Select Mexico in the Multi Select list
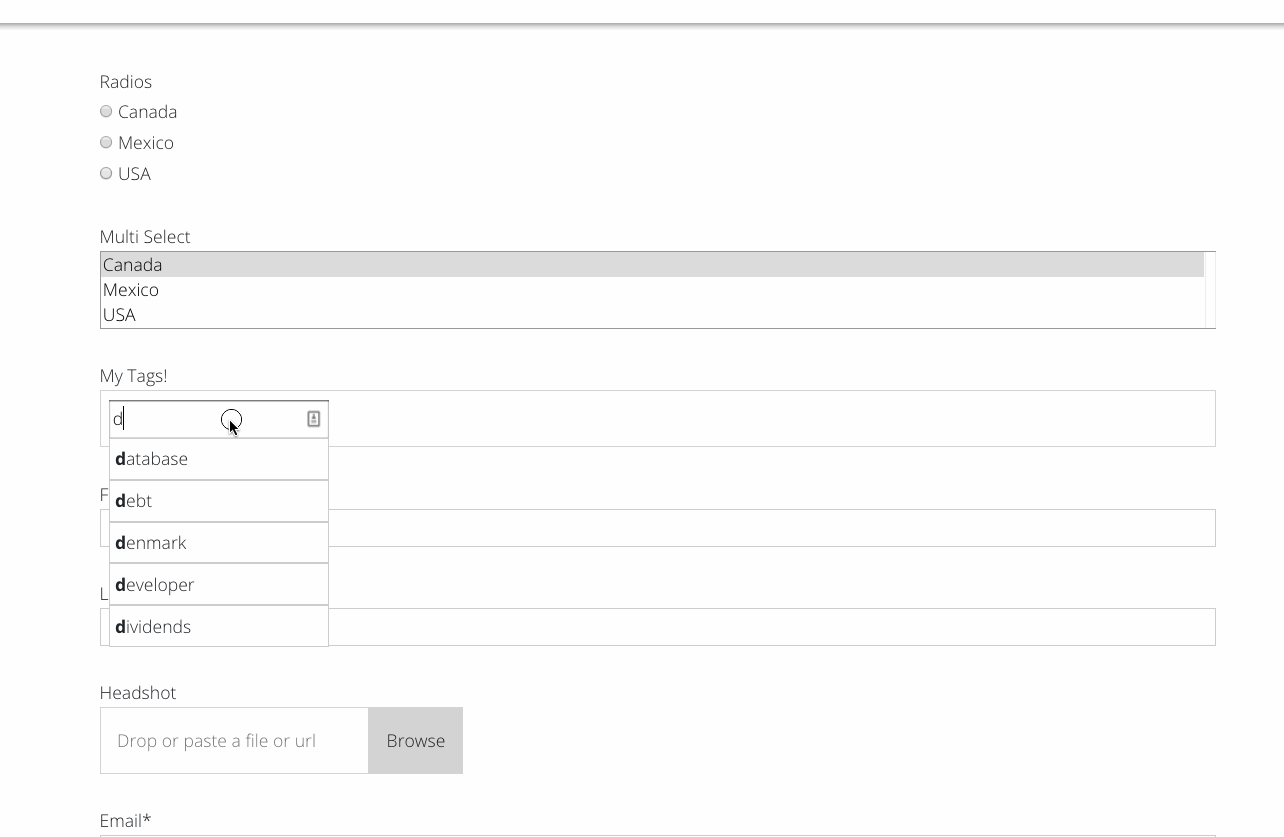Screen dimensions: 1284x837 (x=400, y=290)
